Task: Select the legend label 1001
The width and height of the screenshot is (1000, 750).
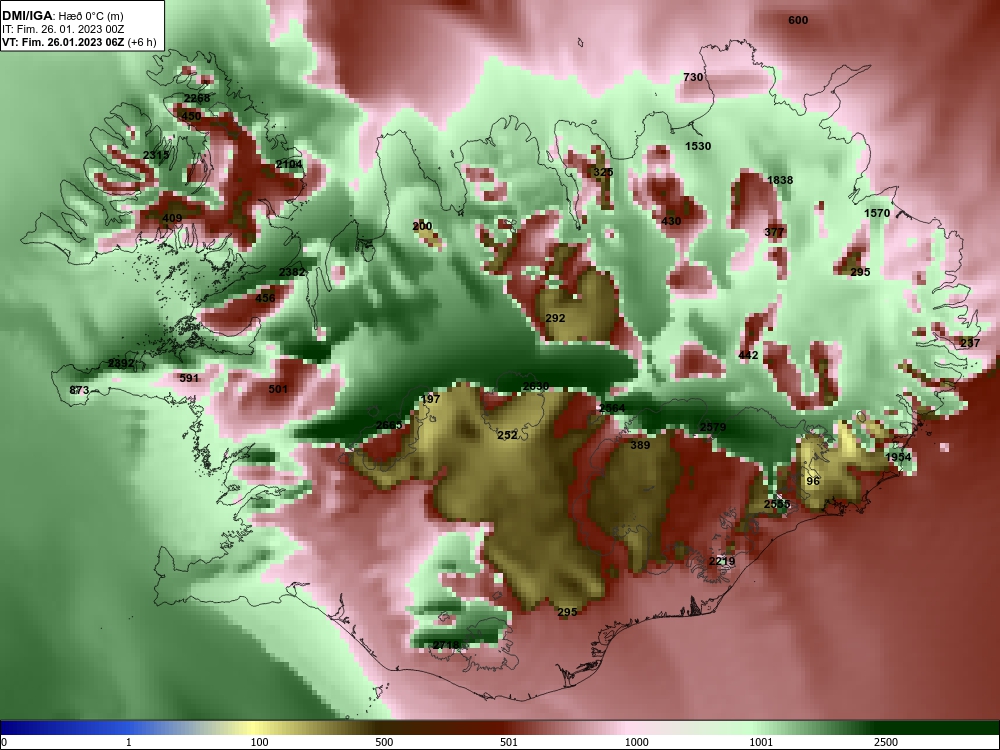Action: click(x=761, y=742)
